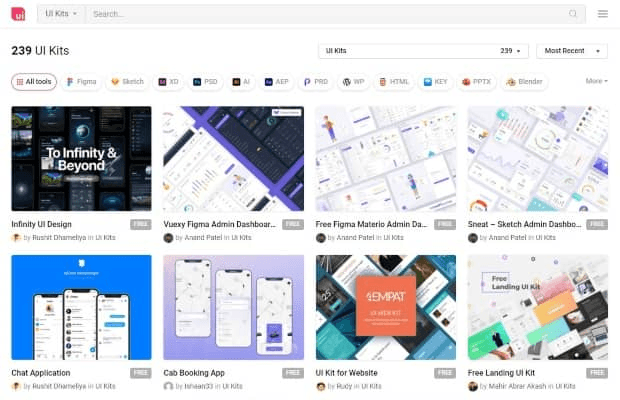Click Rushit Dhameliya avatar under Chat Application
620x400 pixels.
(x=16, y=386)
